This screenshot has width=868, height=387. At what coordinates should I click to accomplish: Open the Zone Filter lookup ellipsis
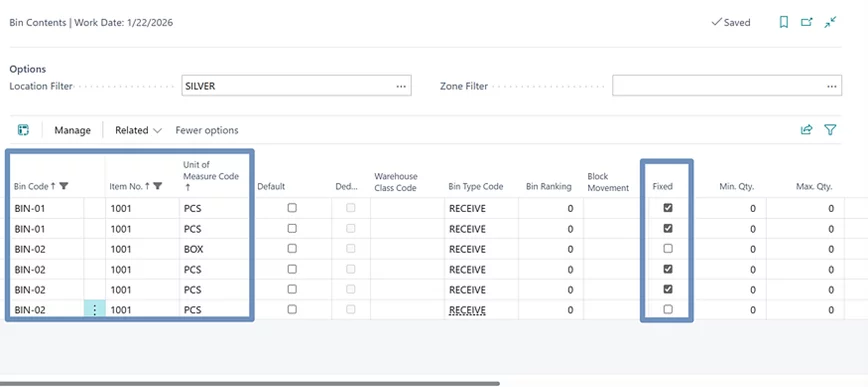pos(831,86)
